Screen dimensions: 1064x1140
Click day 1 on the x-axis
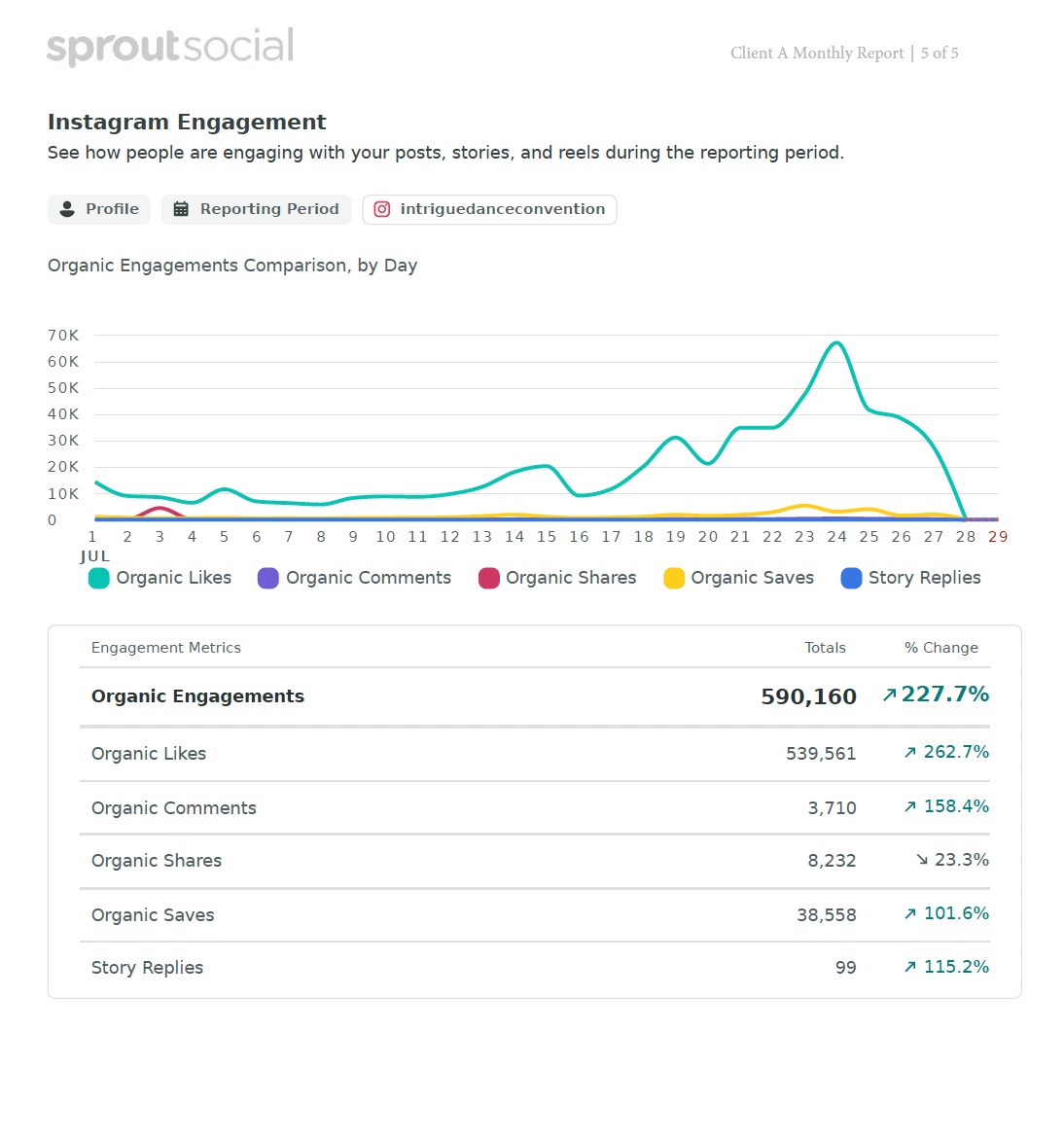coord(93,537)
